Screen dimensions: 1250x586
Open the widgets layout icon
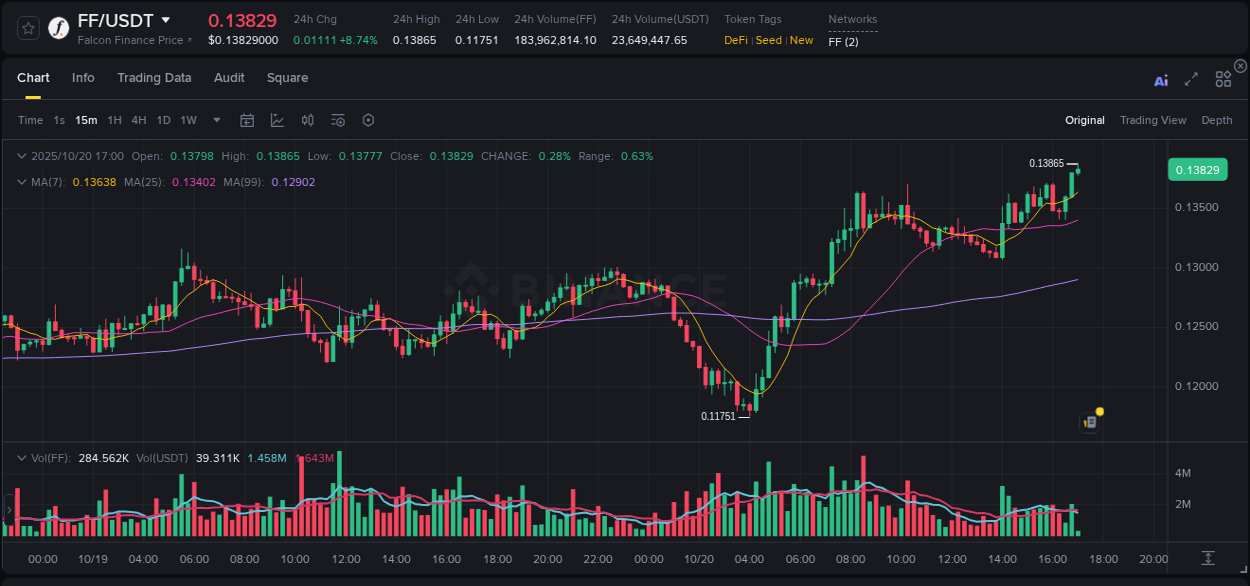tap(1222, 78)
